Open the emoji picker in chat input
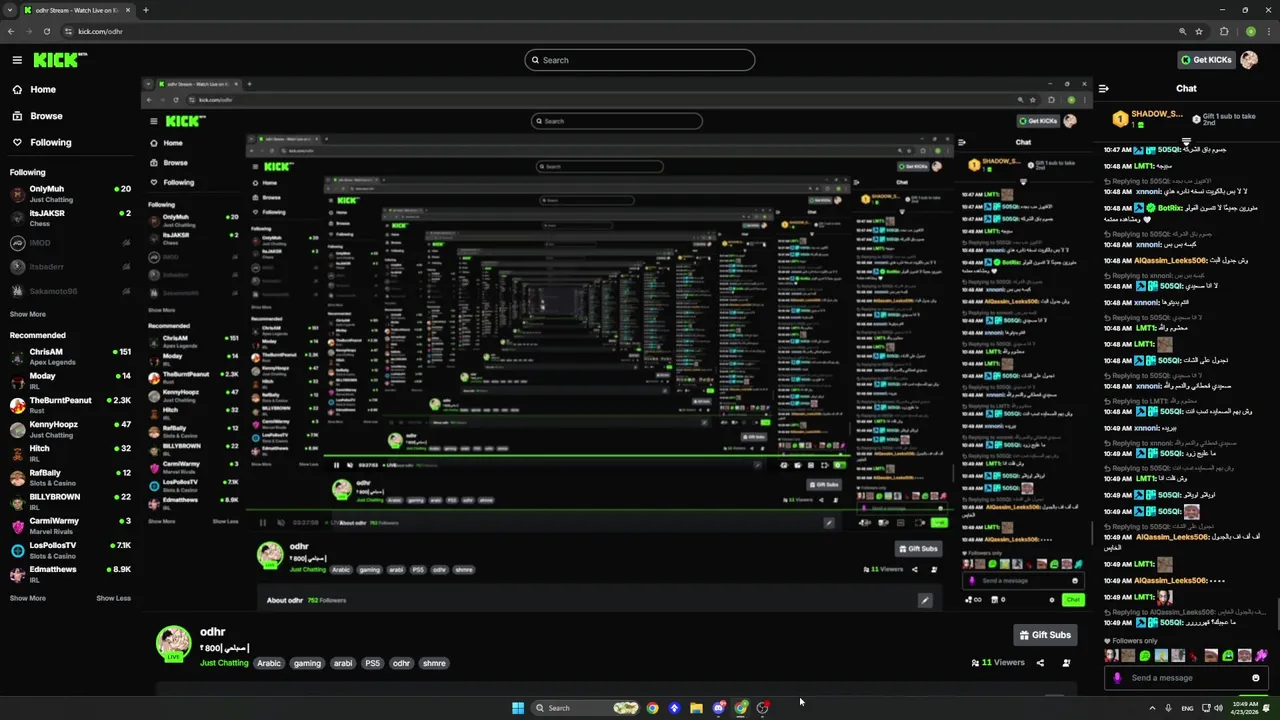The image size is (1280, 720). point(1256,678)
